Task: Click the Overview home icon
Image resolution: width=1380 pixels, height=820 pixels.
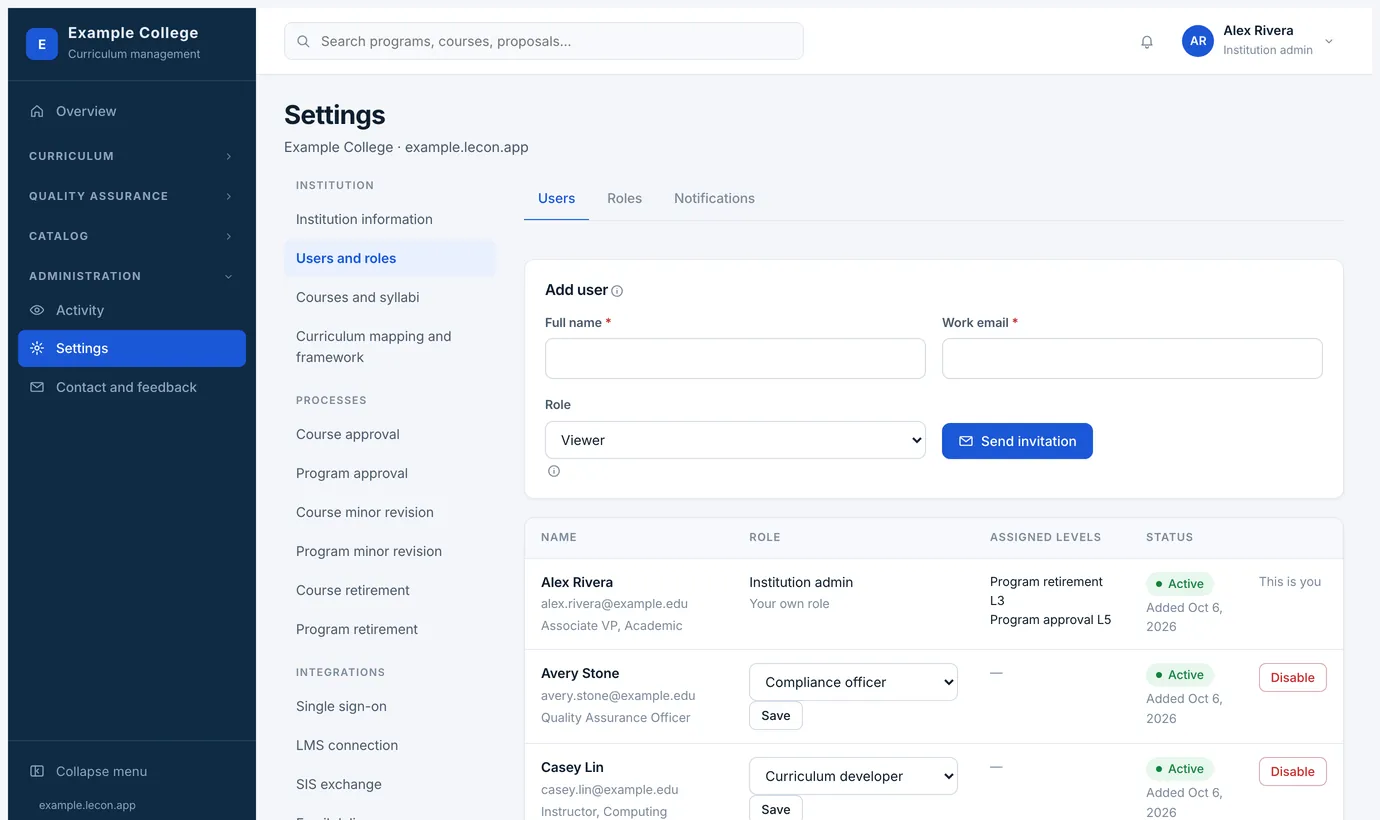Action: tap(37, 111)
